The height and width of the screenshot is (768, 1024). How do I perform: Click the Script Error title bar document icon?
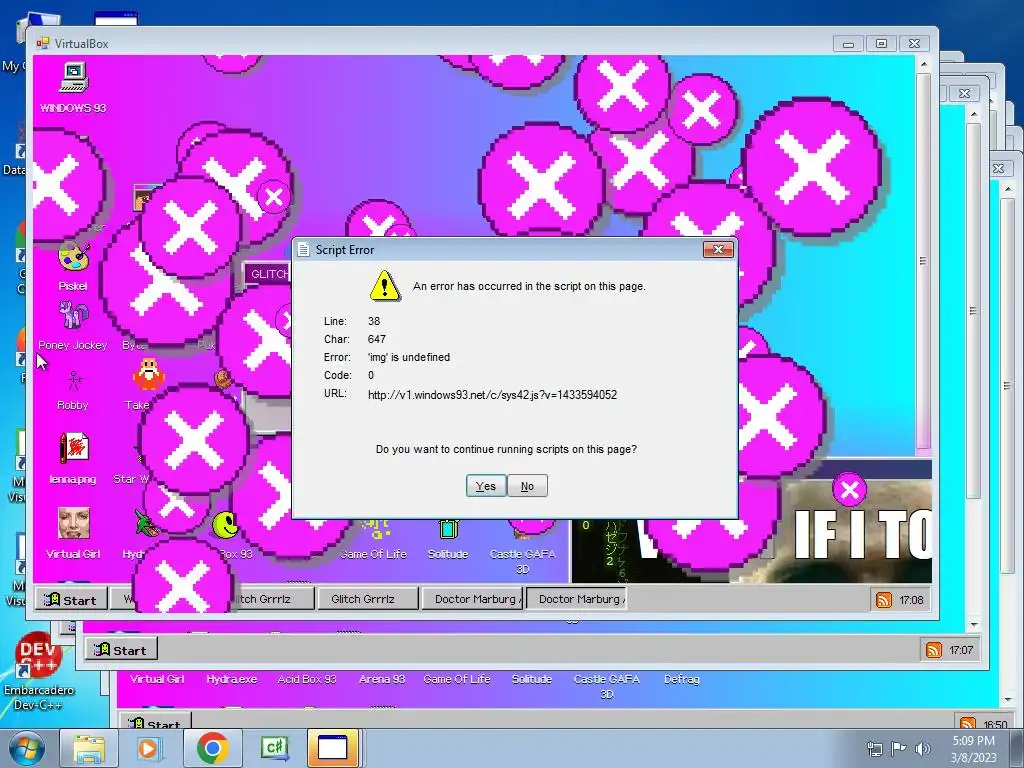coord(303,249)
